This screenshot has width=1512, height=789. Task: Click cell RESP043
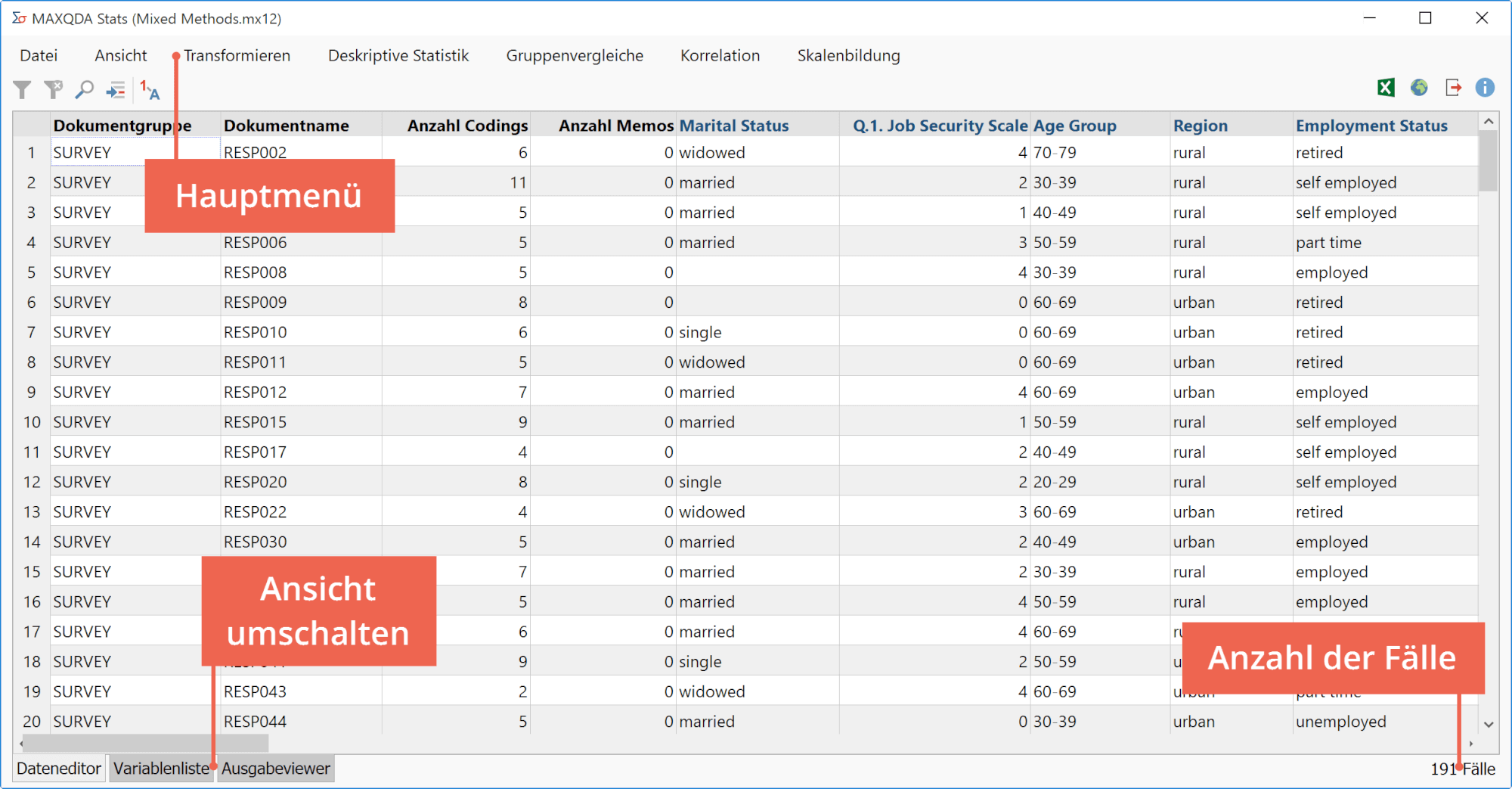coord(301,691)
